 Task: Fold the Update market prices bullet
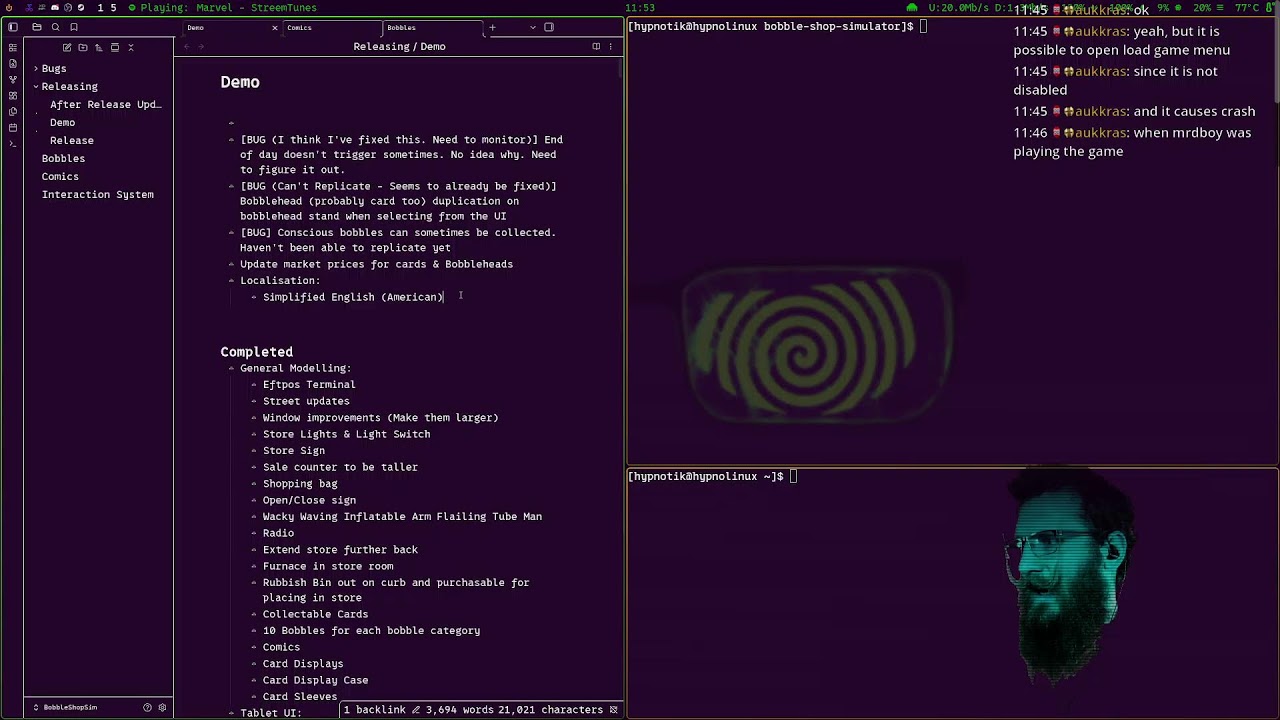point(231,264)
